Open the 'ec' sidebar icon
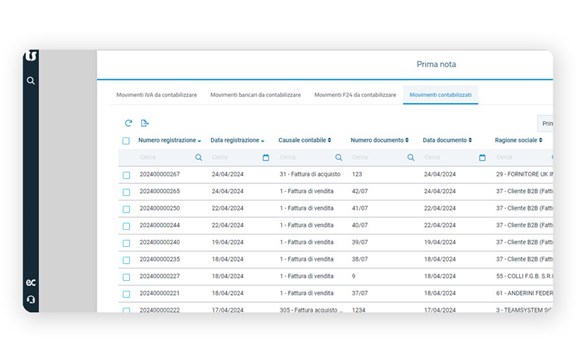 pos(31,282)
